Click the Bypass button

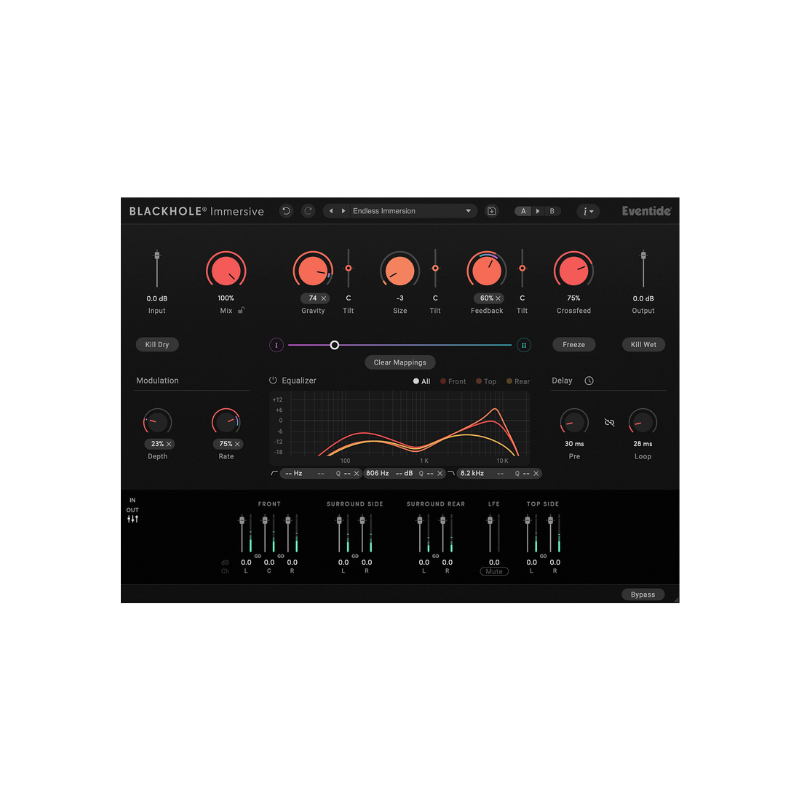642,593
